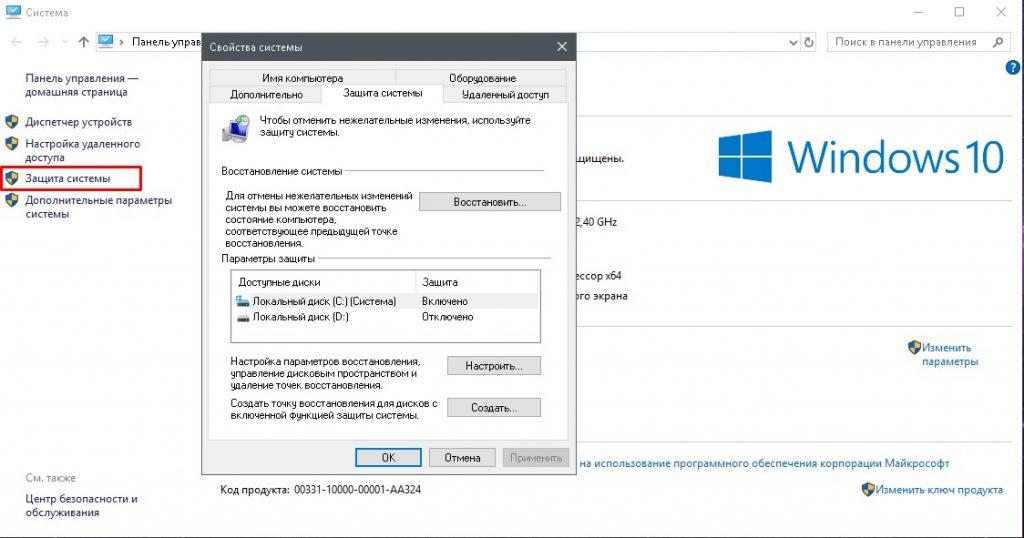Screen dimensions: 1024x538
Task: Confirm with the OK button
Action: coord(389,458)
